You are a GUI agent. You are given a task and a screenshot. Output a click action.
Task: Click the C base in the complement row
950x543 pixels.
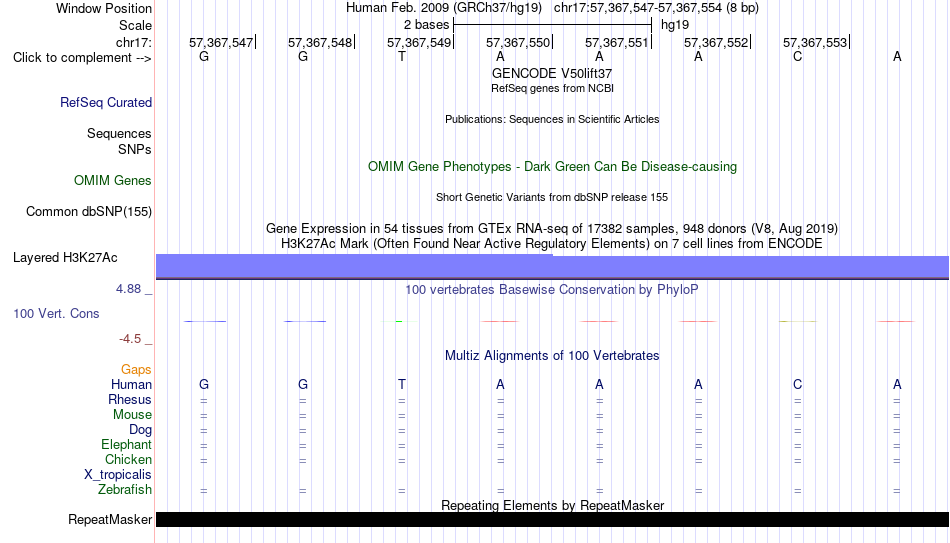coord(797,57)
